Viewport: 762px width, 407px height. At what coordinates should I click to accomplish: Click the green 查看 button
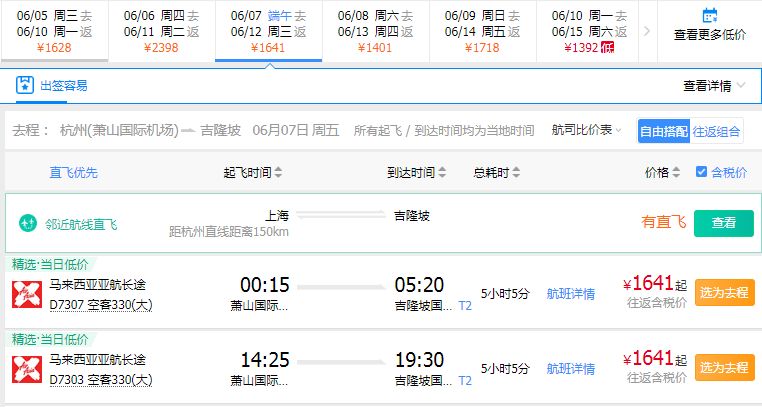(724, 223)
